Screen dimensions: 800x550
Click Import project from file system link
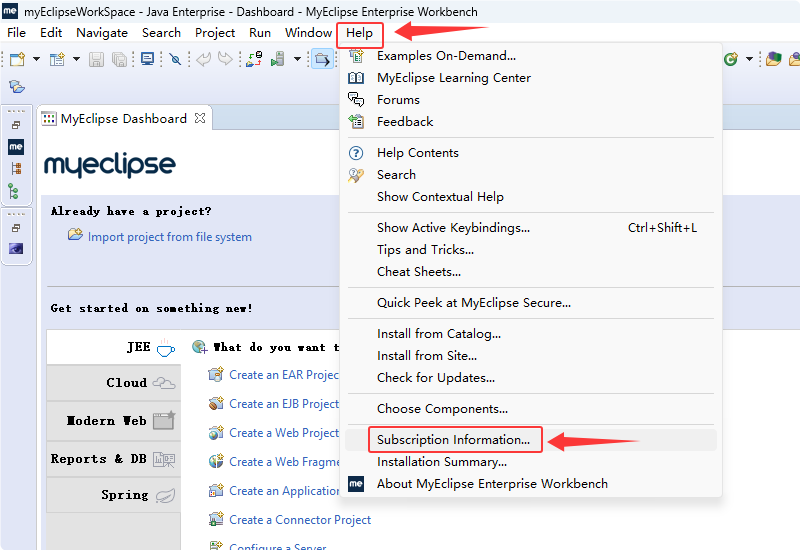pos(169,237)
